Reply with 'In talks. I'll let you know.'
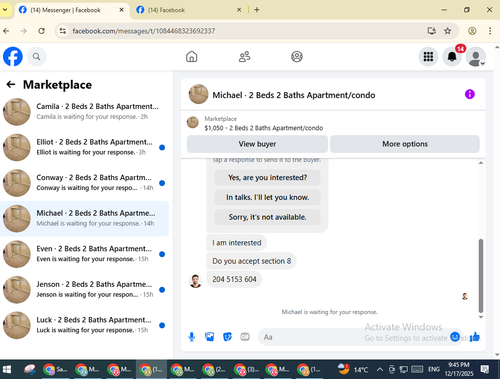This screenshot has width=500, height=379. 267,197
